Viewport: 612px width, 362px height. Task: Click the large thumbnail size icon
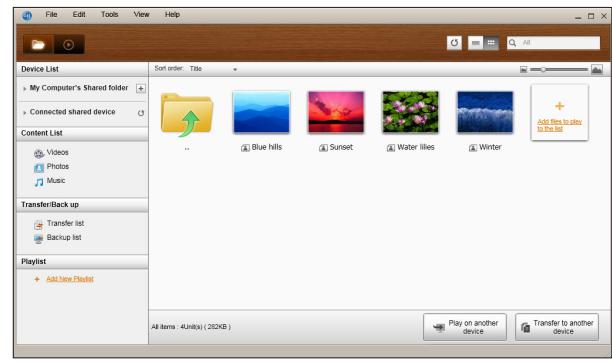[597, 70]
